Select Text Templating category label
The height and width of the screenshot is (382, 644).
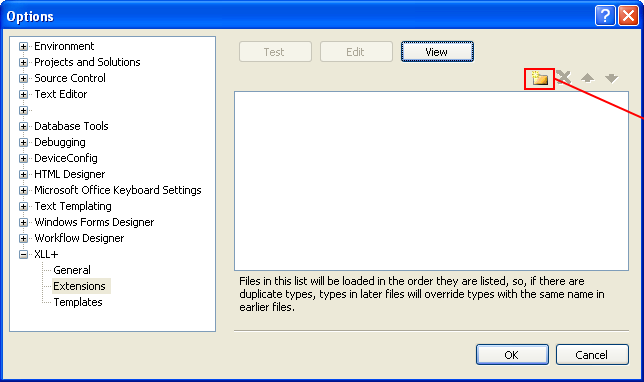click(x=73, y=207)
